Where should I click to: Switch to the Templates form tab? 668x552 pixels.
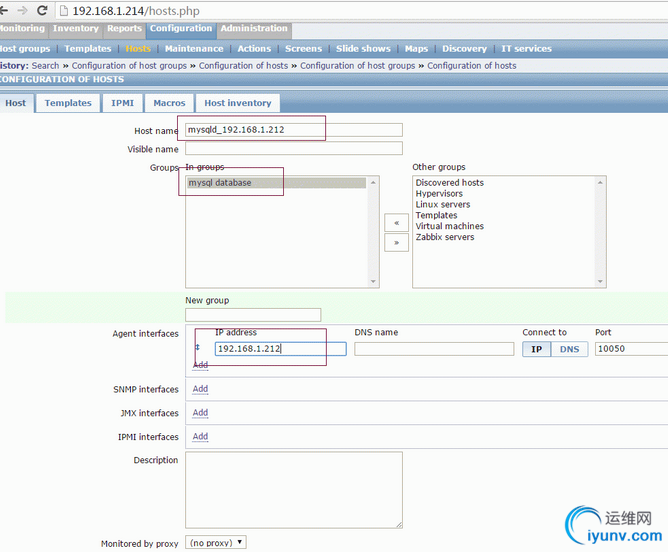(68, 103)
